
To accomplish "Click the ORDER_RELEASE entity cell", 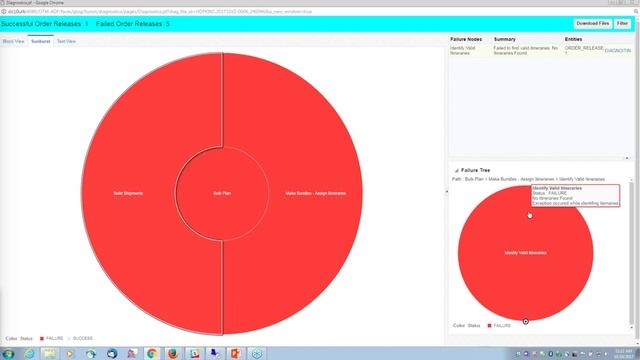I will point(584,50).
